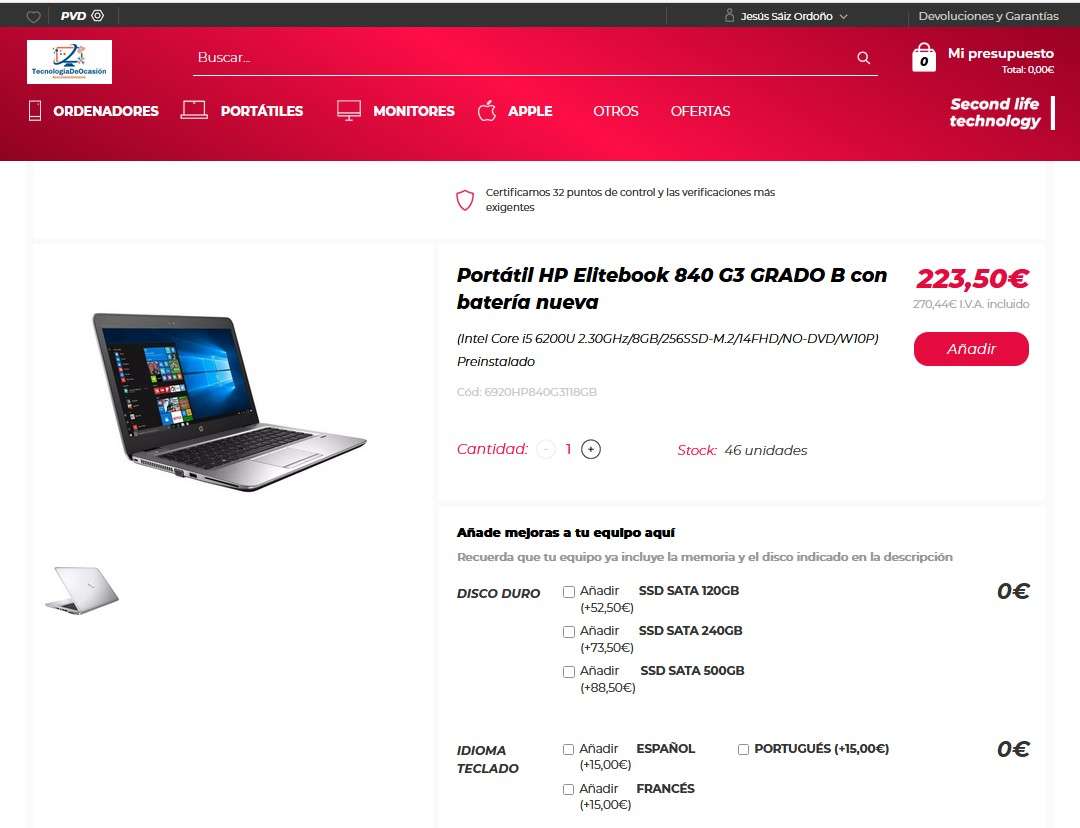Click the user profile icon by Jesús Sáiz
The width and height of the screenshot is (1080, 828).
click(x=729, y=15)
